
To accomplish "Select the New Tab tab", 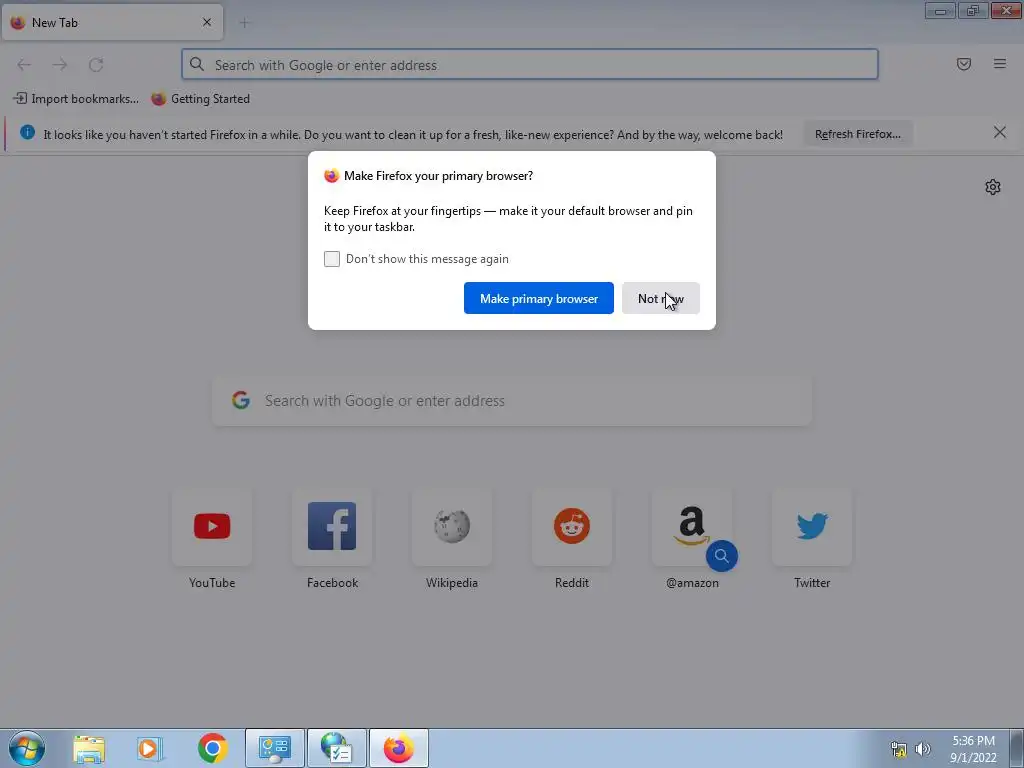I will coord(112,22).
